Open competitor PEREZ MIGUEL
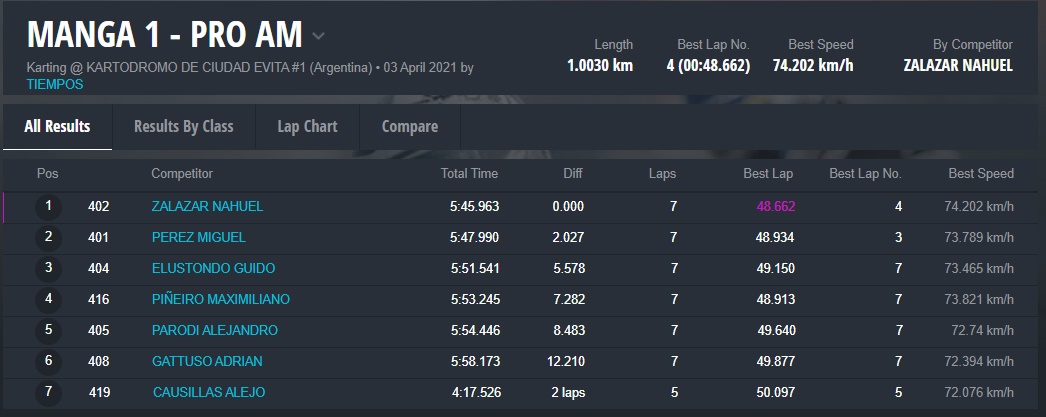This screenshot has height=417, width=1046. pos(198,238)
